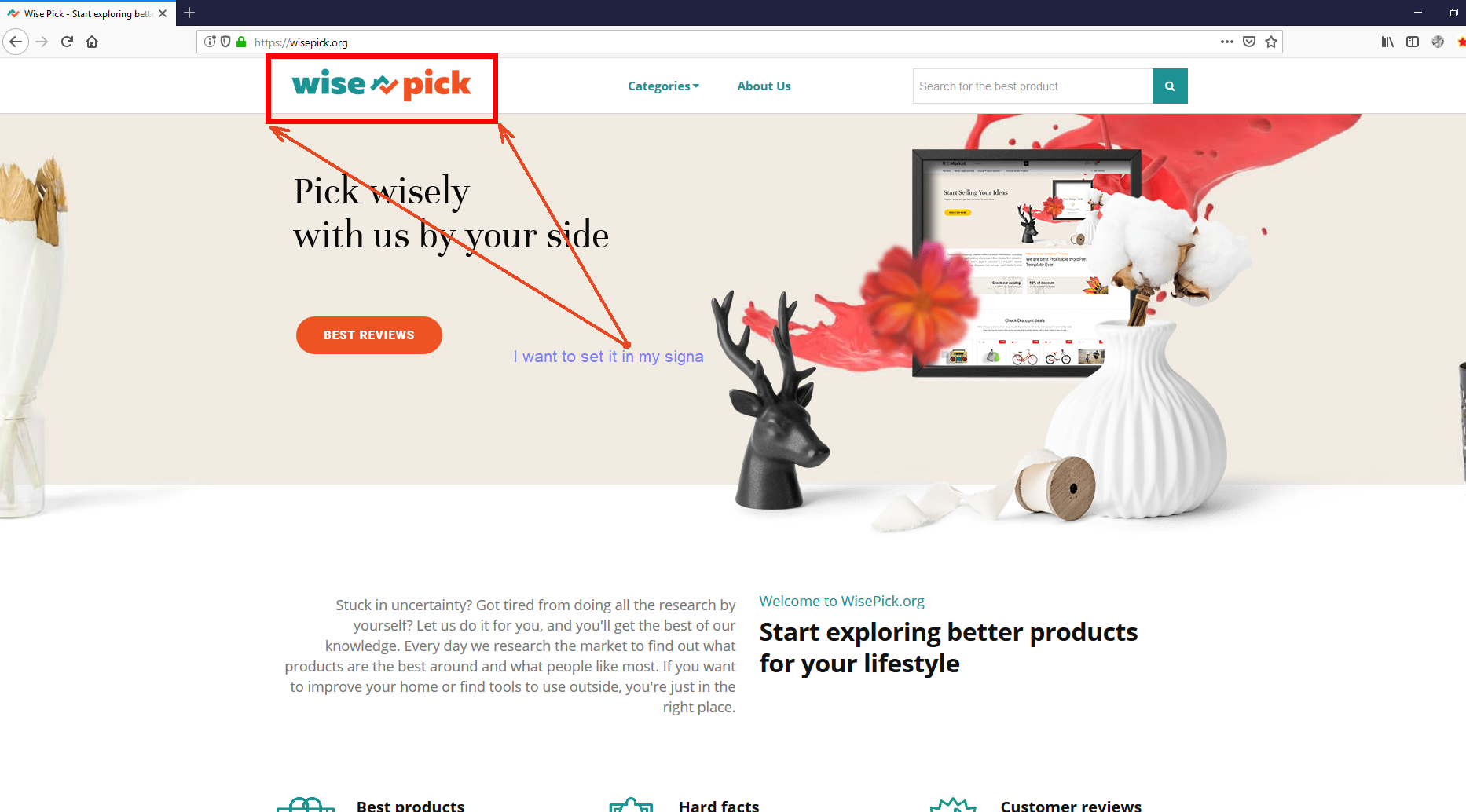The width and height of the screenshot is (1466, 812).
Task: Click the BEST REVIEWS button
Action: tap(369, 335)
